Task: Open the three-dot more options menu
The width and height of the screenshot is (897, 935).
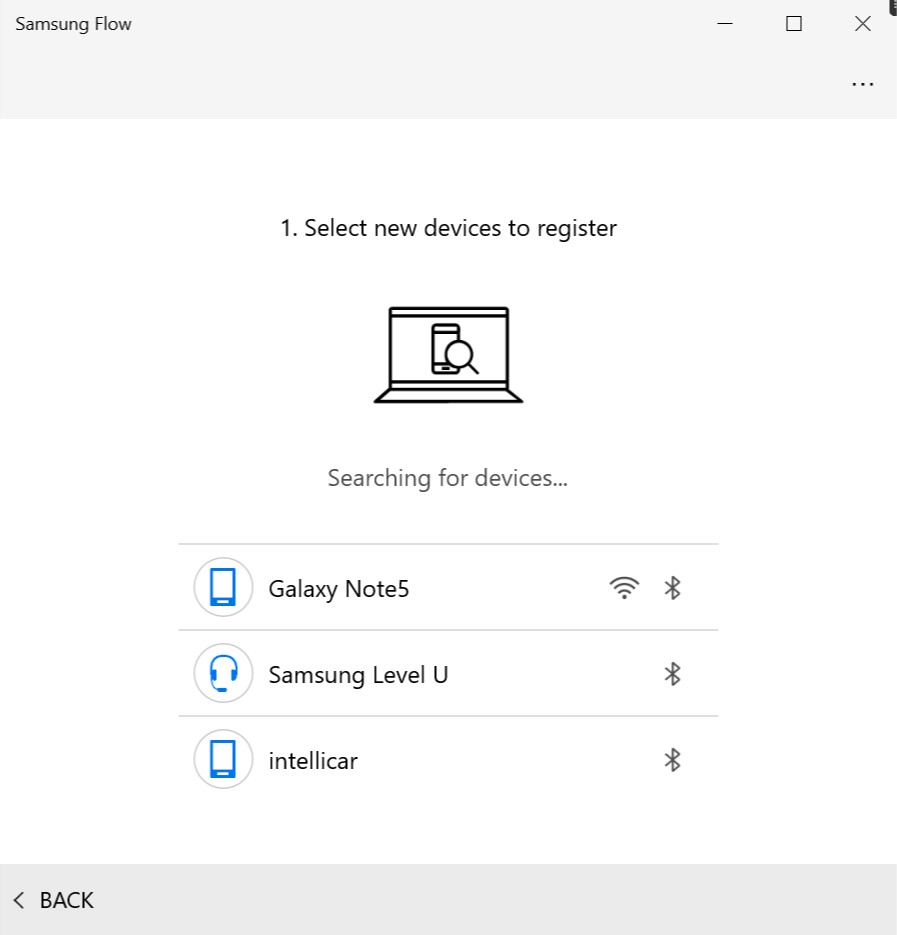Action: 862,84
